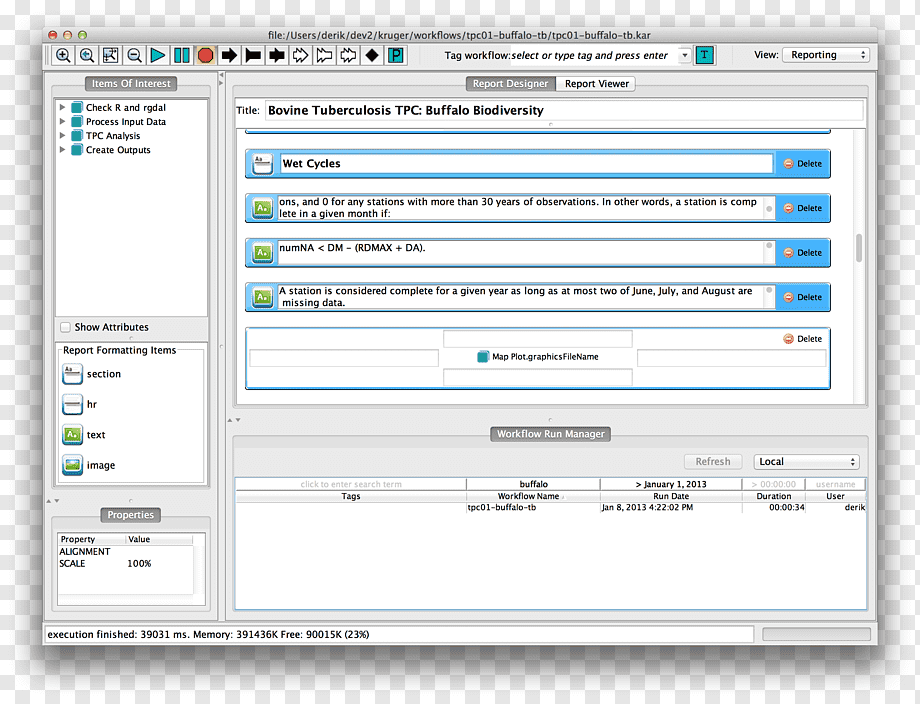Image resolution: width=920 pixels, height=704 pixels.
Task: Click the zoom out magnifier icon
Action: pyautogui.click(x=134, y=56)
